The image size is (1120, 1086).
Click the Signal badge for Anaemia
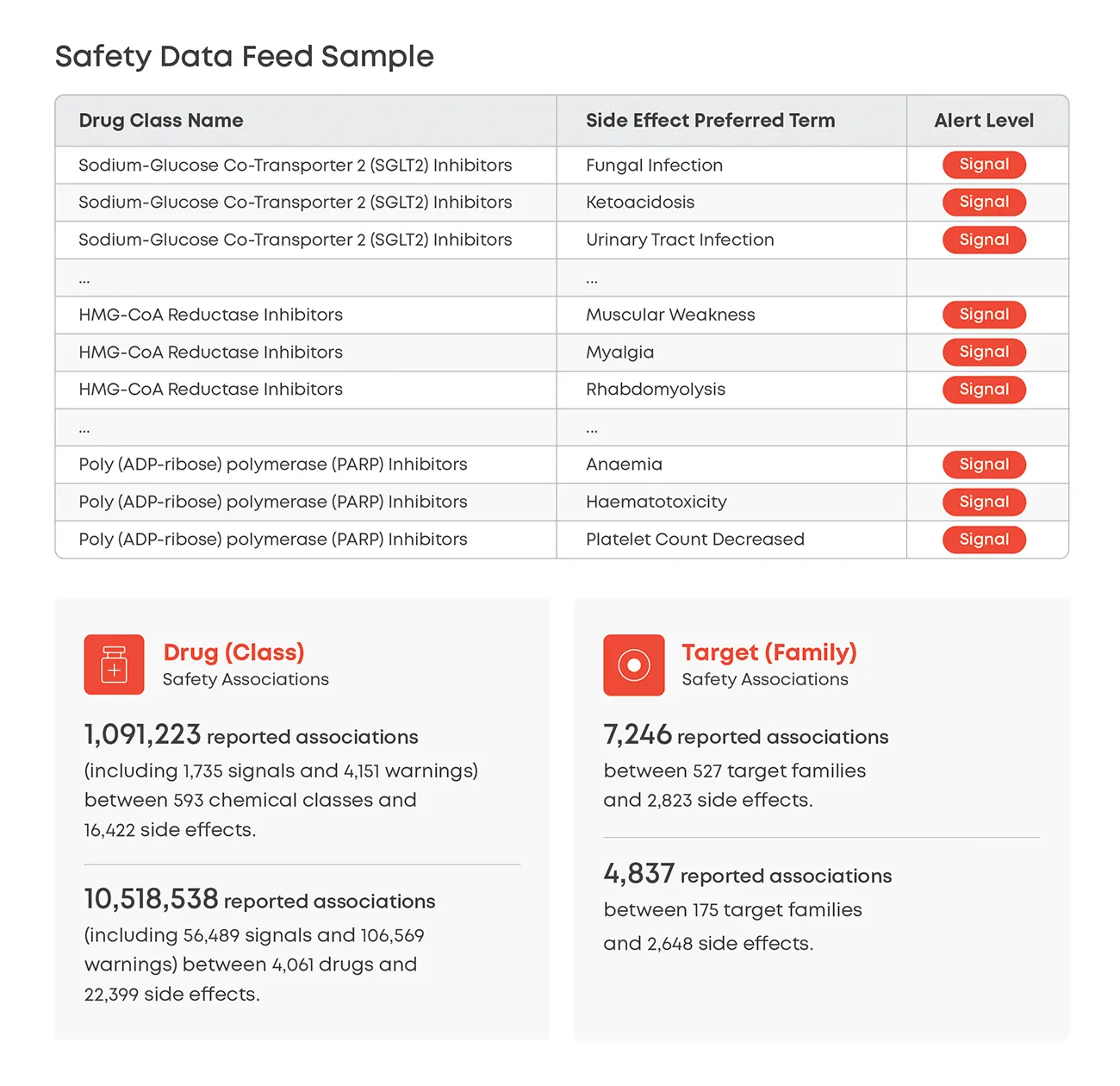click(x=984, y=465)
